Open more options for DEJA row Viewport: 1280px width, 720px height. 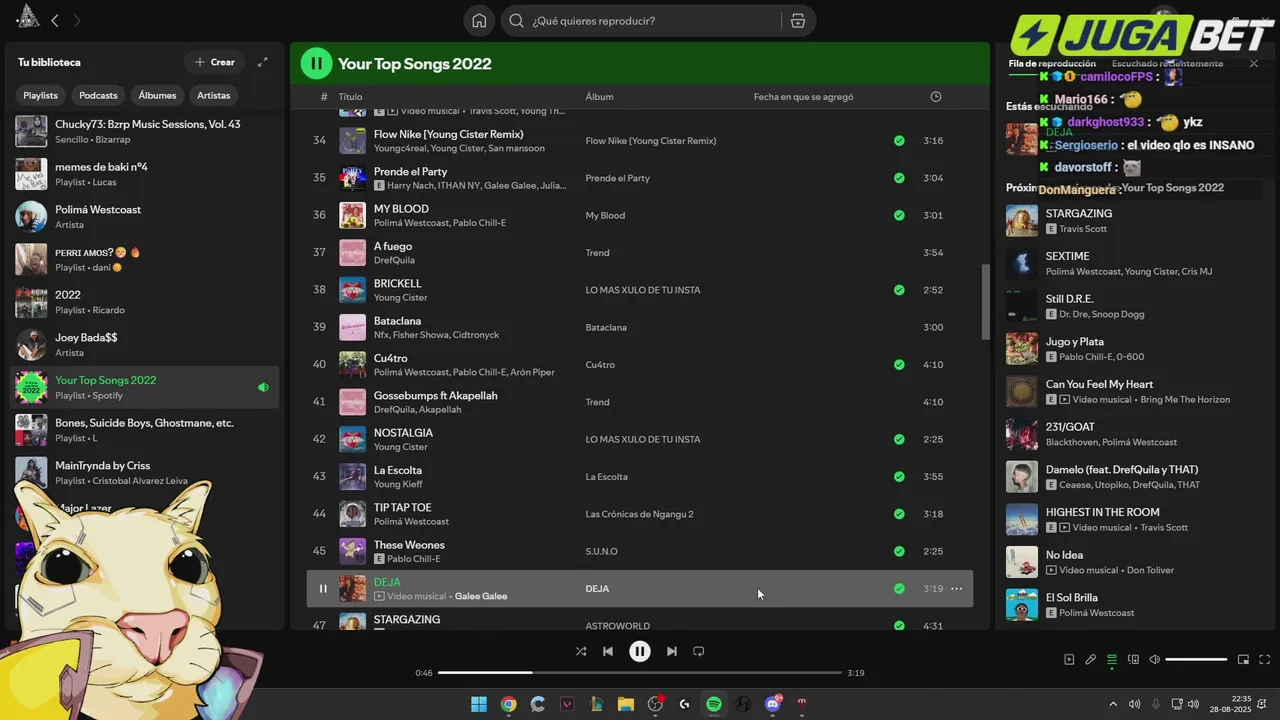point(957,589)
